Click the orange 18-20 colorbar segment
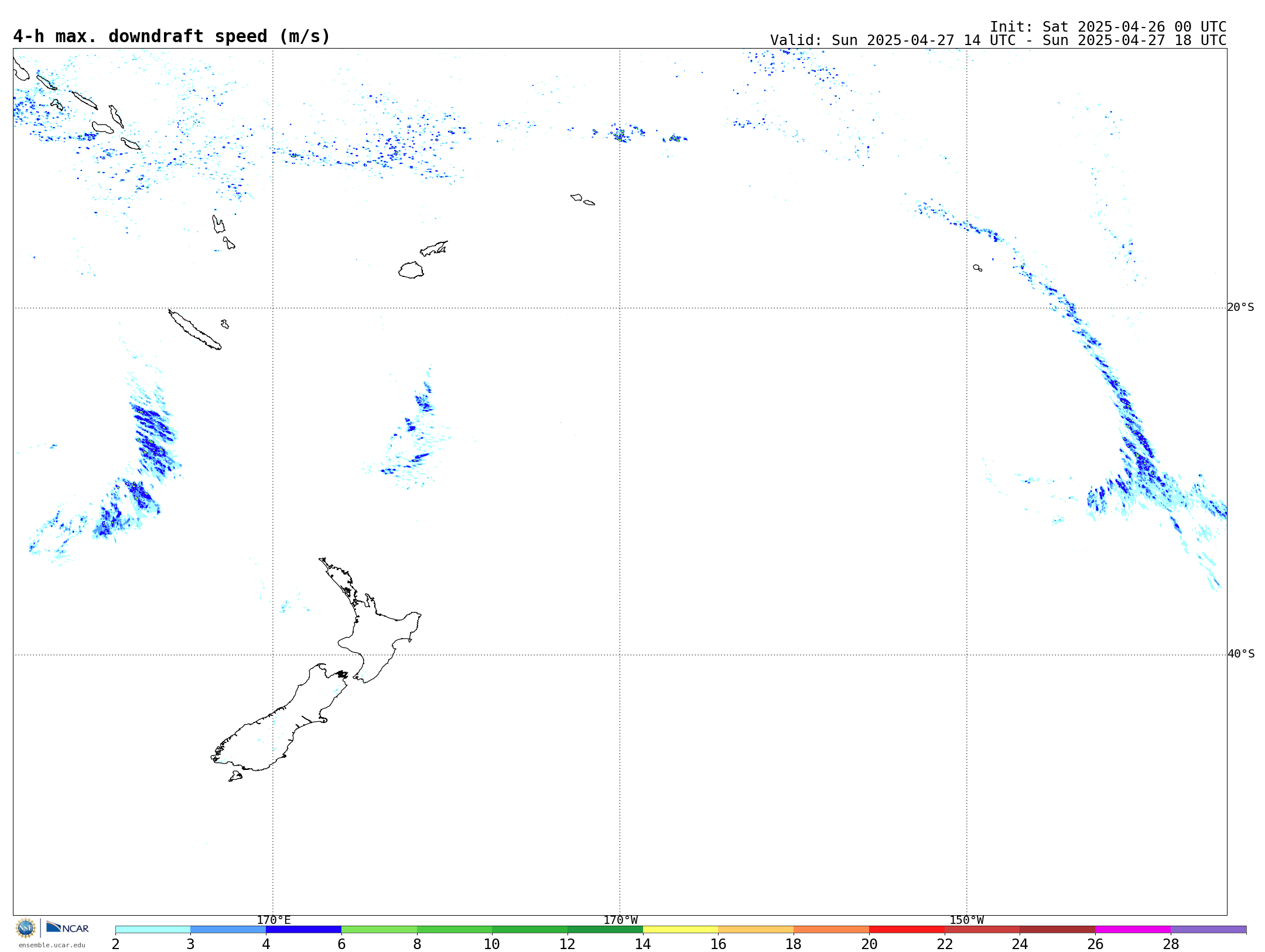The image size is (1265, 952). click(832, 930)
